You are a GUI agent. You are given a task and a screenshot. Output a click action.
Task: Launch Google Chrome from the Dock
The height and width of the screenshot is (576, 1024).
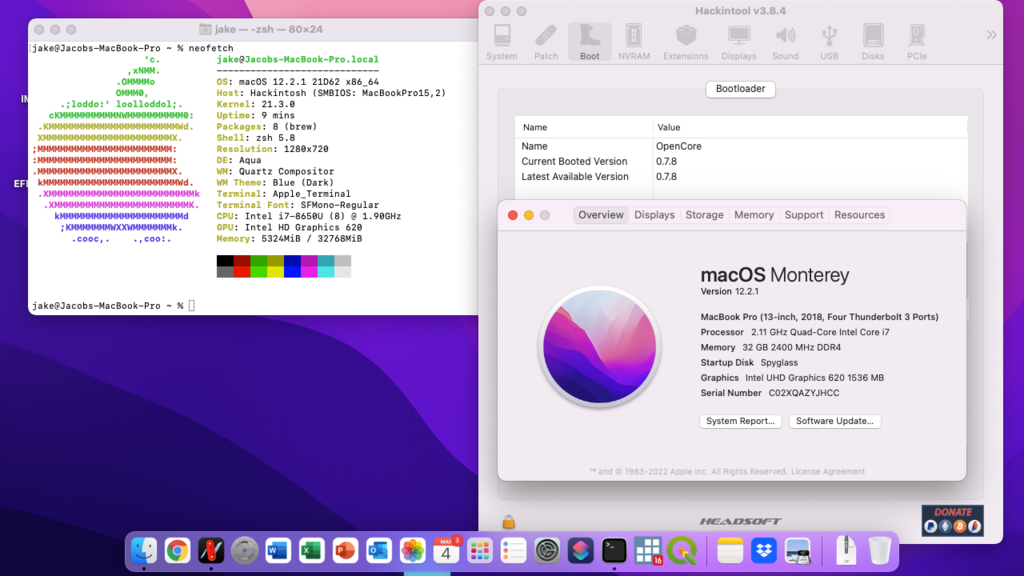tap(178, 550)
